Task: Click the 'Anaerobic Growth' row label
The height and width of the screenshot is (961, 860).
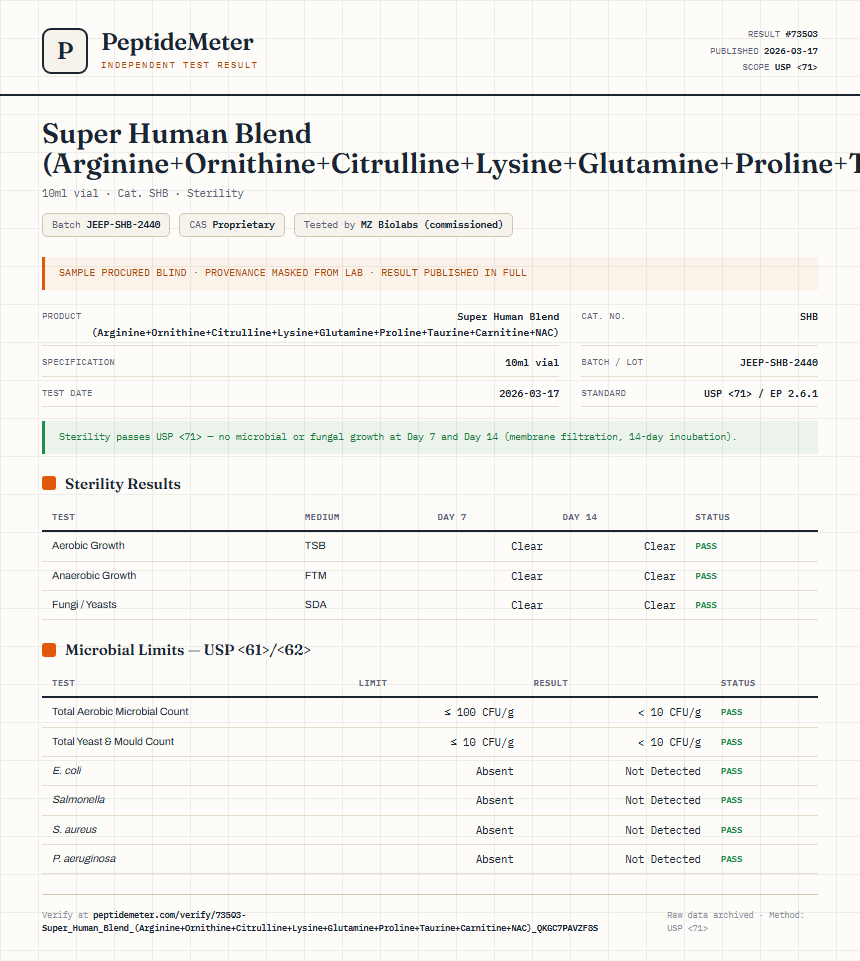Action: [x=94, y=575]
